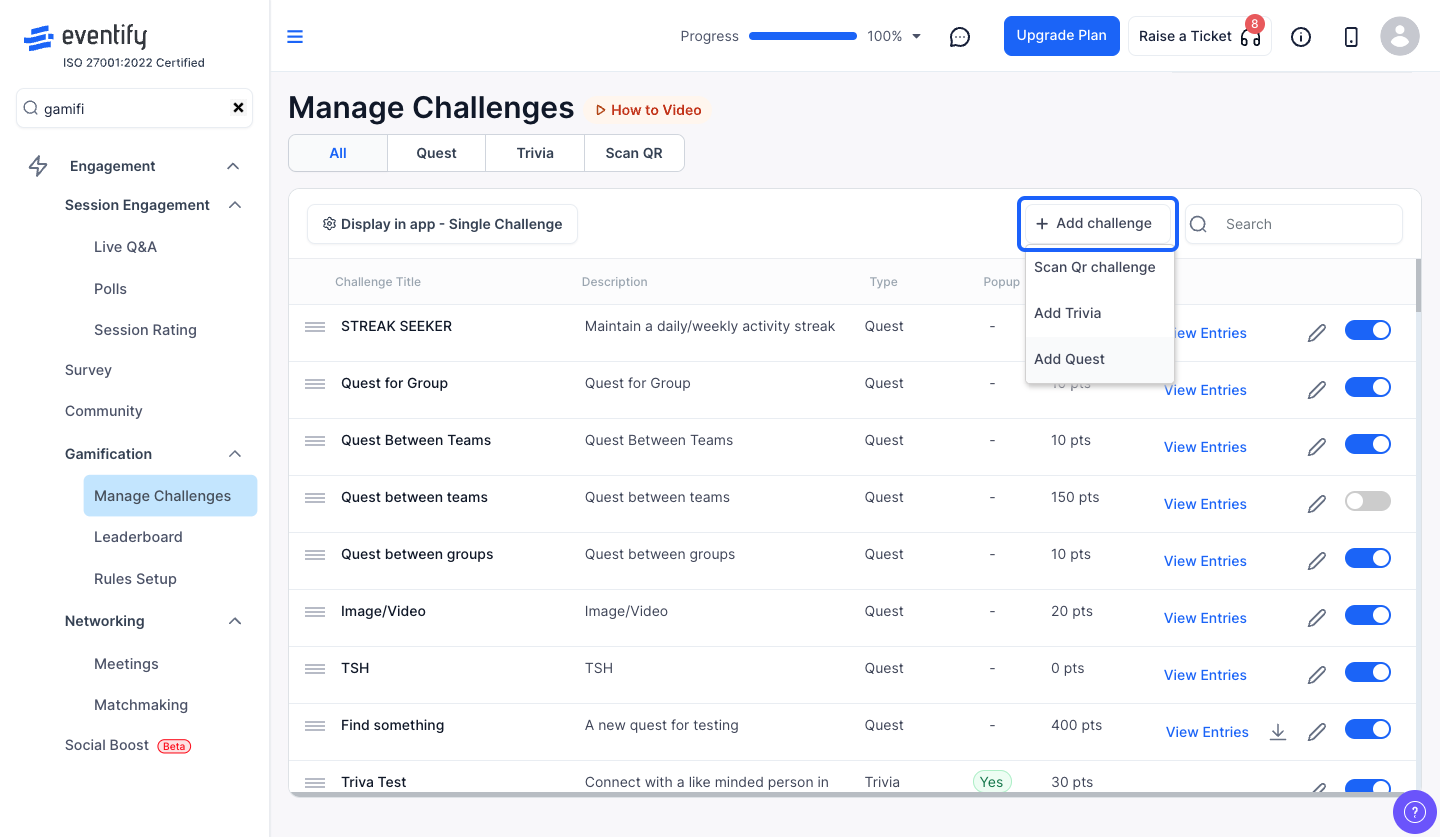The height and width of the screenshot is (837, 1440).
Task: Select Scan Qr challenge option
Action: coord(1099,267)
